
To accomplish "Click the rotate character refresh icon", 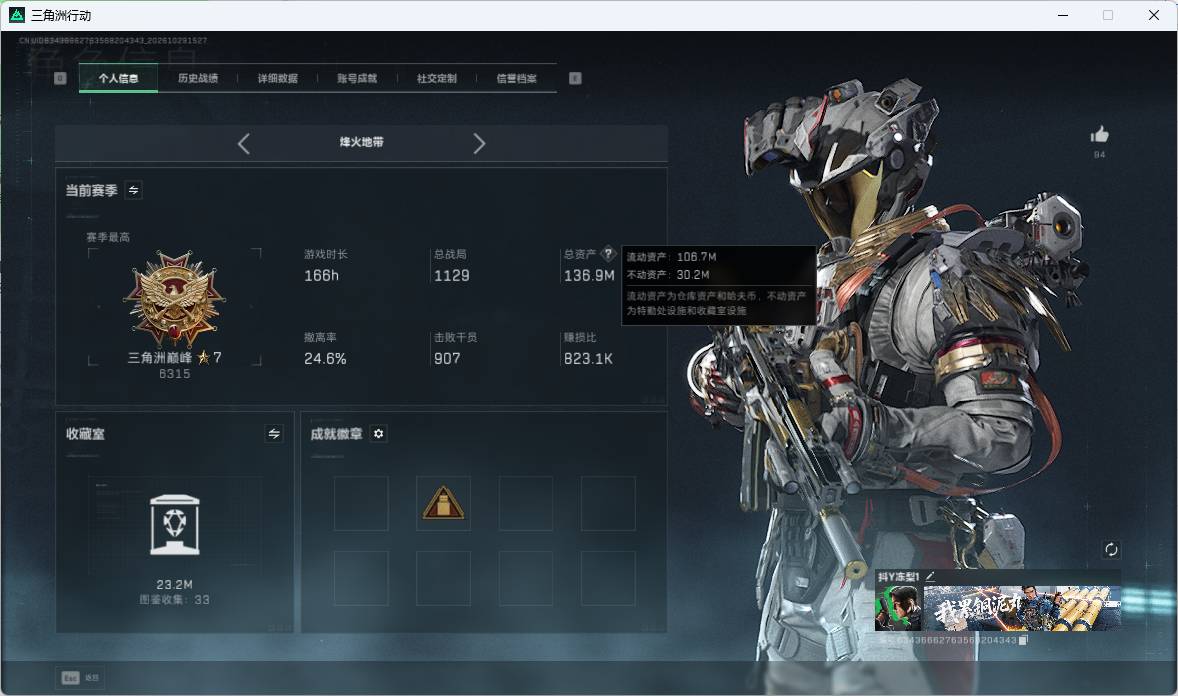I will click(1111, 549).
